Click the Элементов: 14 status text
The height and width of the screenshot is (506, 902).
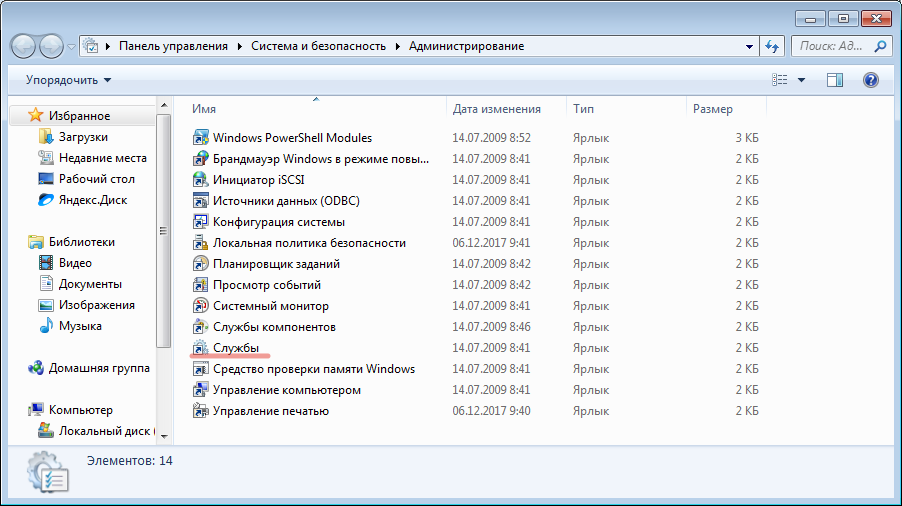pos(129,461)
